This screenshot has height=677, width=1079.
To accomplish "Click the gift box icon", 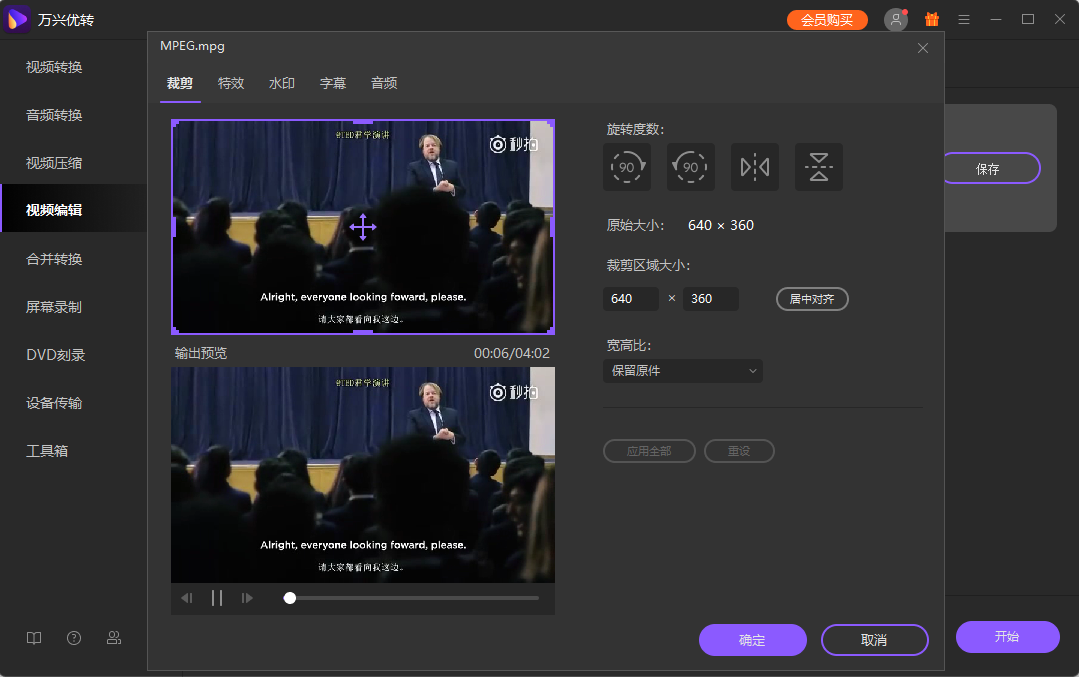I will [931, 19].
